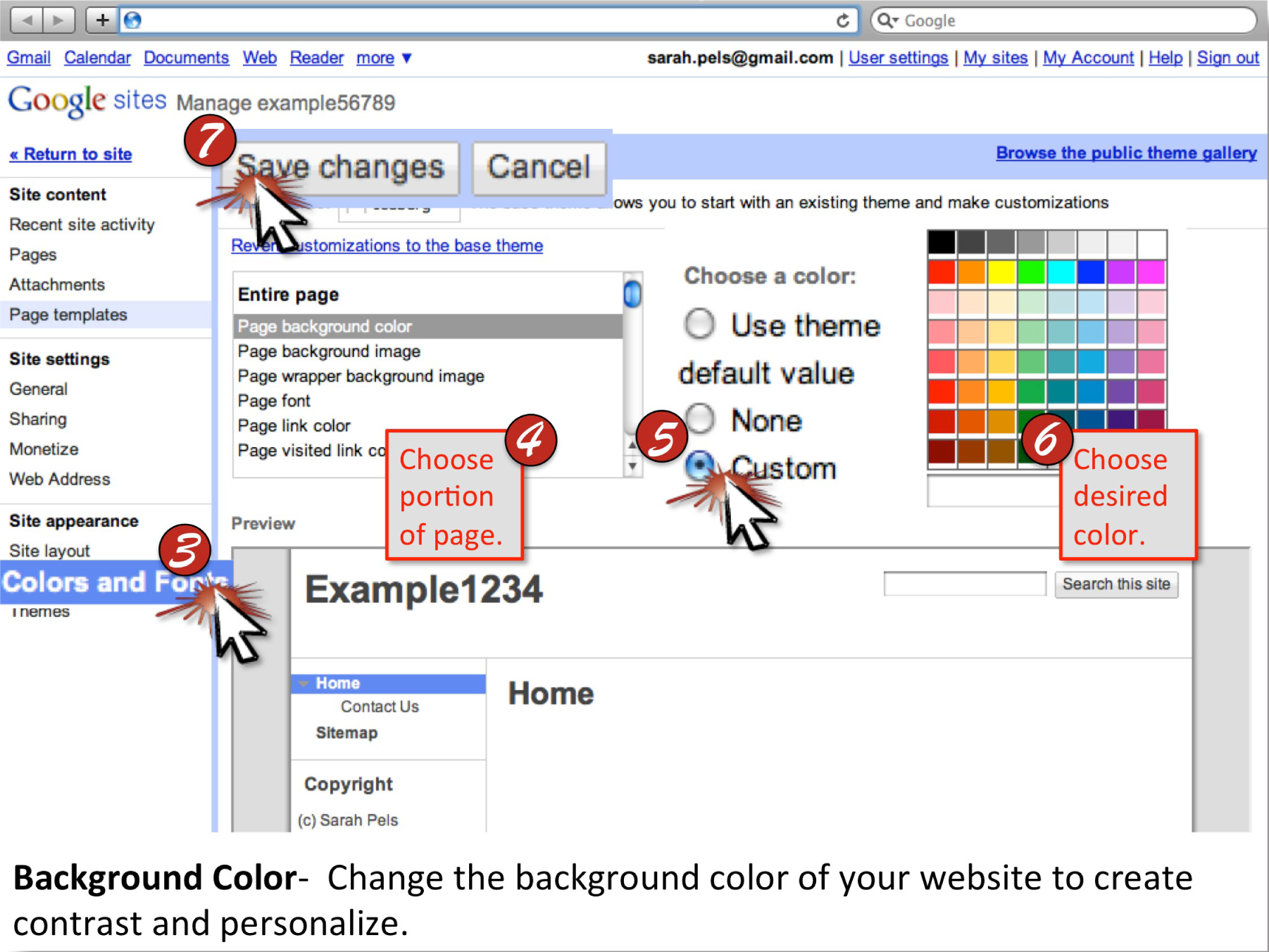1269x952 pixels.
Task: Click the 'Revert customizations to base theme' link
Action: pyautogui.click(x=387, y=246)
